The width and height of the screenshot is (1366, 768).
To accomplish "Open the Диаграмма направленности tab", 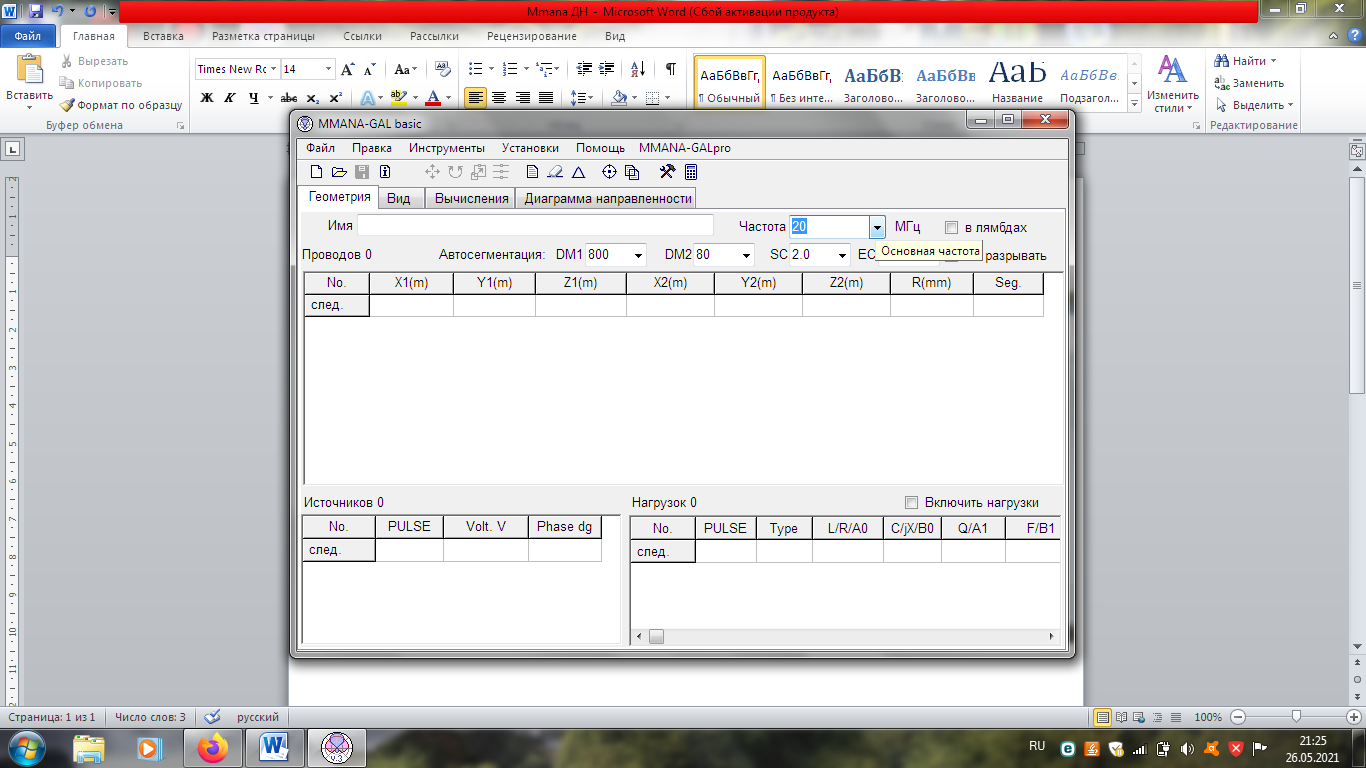I will pos(608,198).
